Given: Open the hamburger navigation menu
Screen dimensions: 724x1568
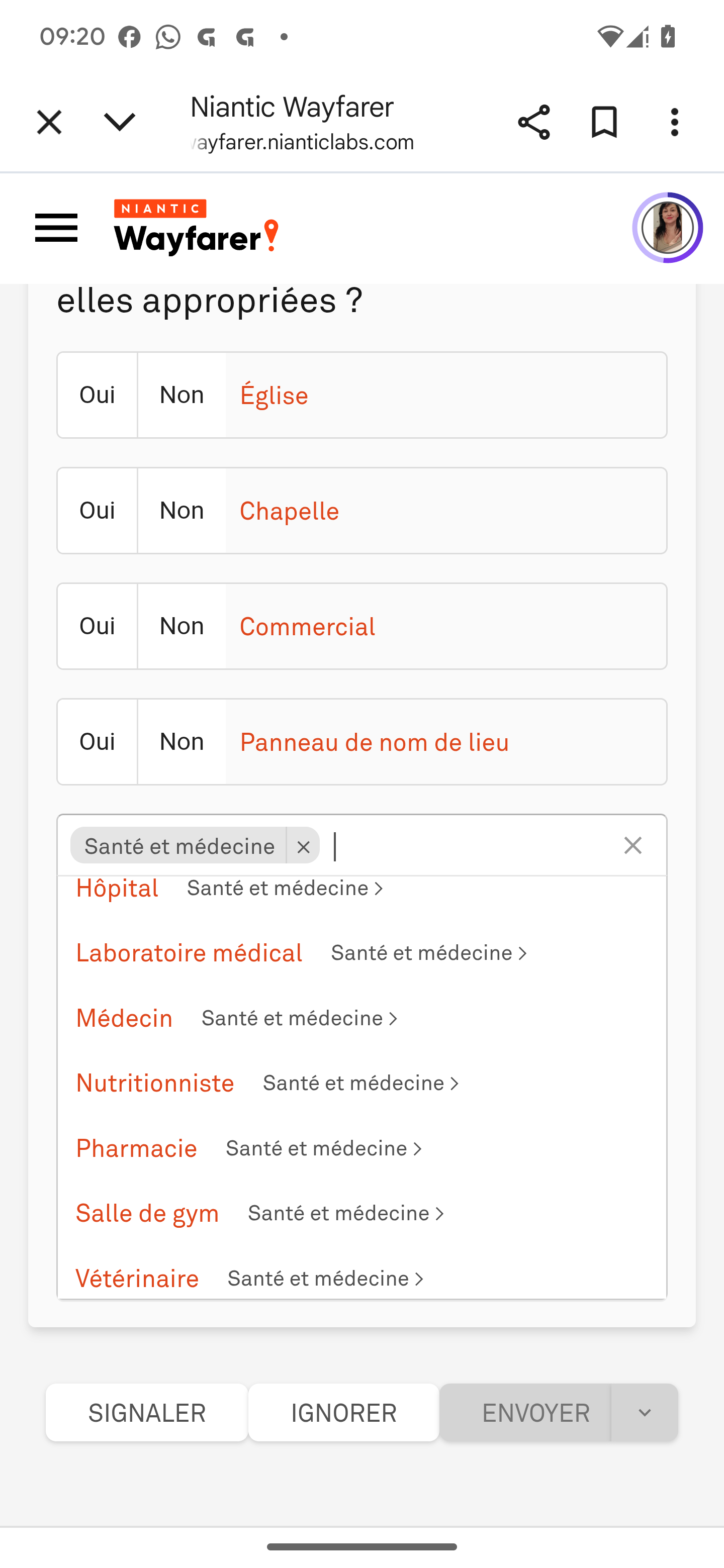Looking at the screenshot, I should (56, 228).
